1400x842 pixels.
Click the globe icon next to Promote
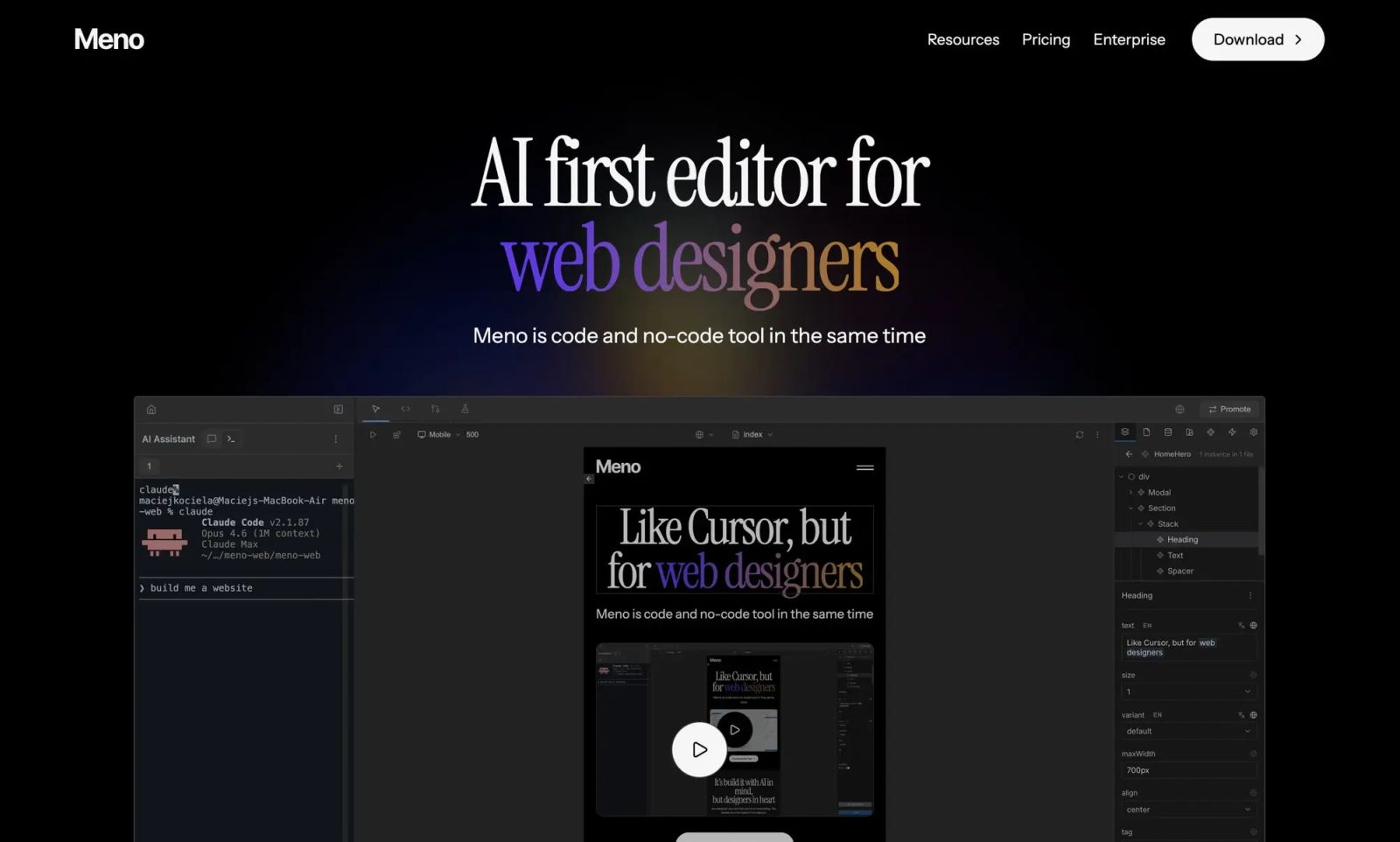(1179, 410)
